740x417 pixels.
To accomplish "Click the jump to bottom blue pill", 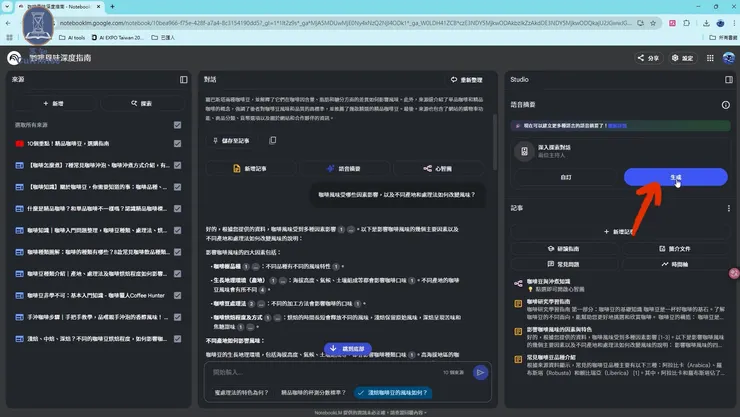I will [347, 349].
